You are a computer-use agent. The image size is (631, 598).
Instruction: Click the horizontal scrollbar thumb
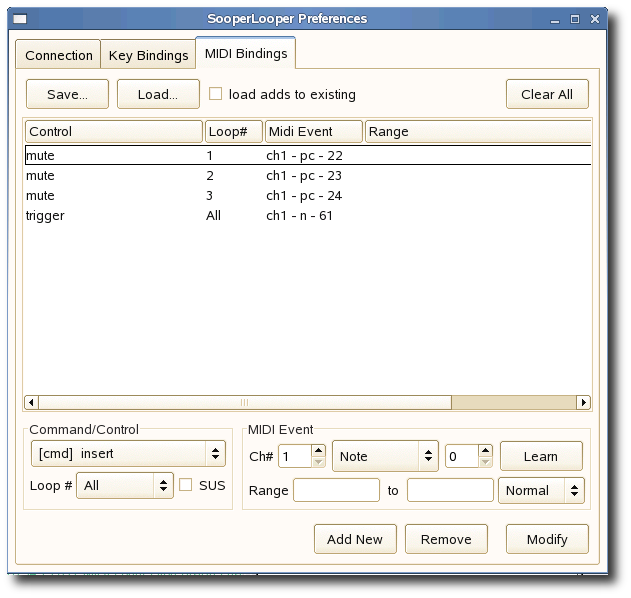[245, 402]
